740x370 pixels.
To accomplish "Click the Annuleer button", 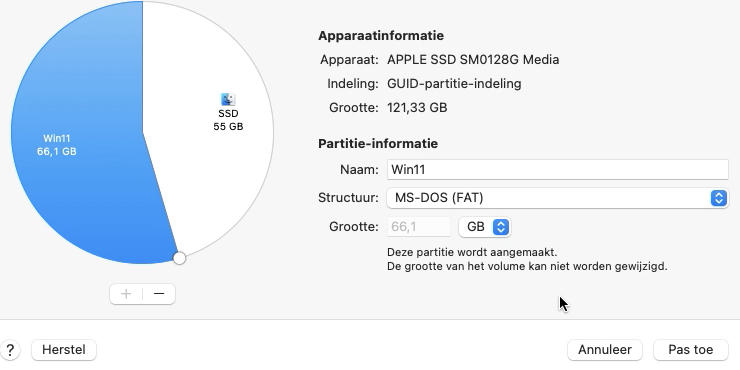I will (605, 350).
